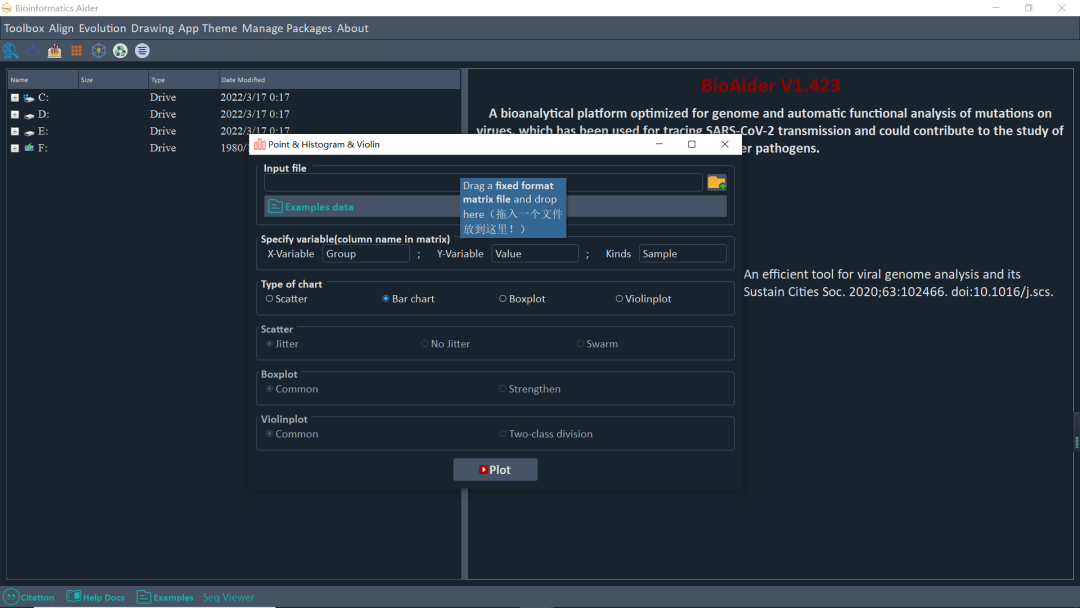
Task: Click the E: drive icon
Action: tap(29, 132)
